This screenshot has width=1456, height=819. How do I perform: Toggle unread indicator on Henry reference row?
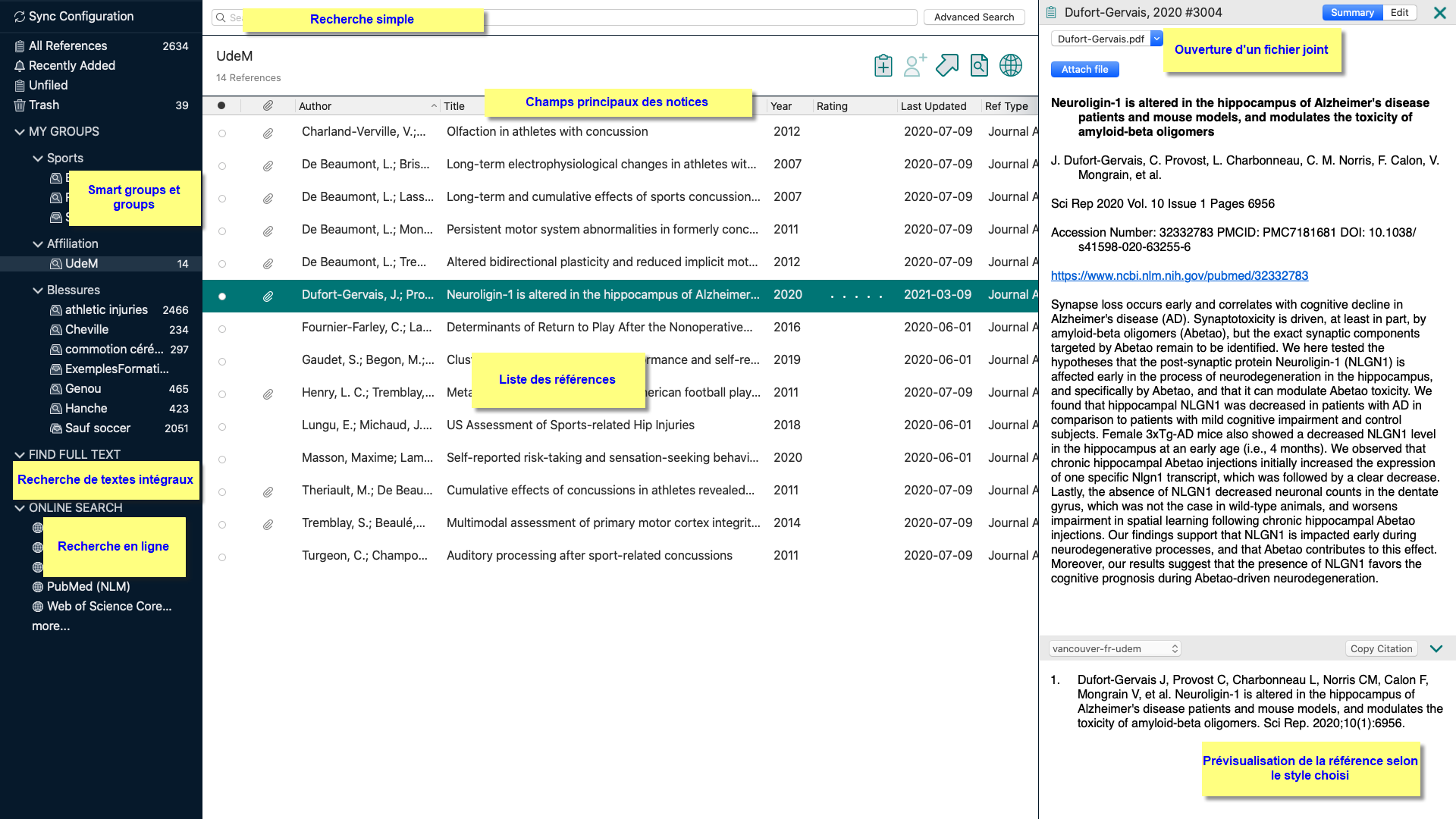pyautogui.click(x=222, y=392)
